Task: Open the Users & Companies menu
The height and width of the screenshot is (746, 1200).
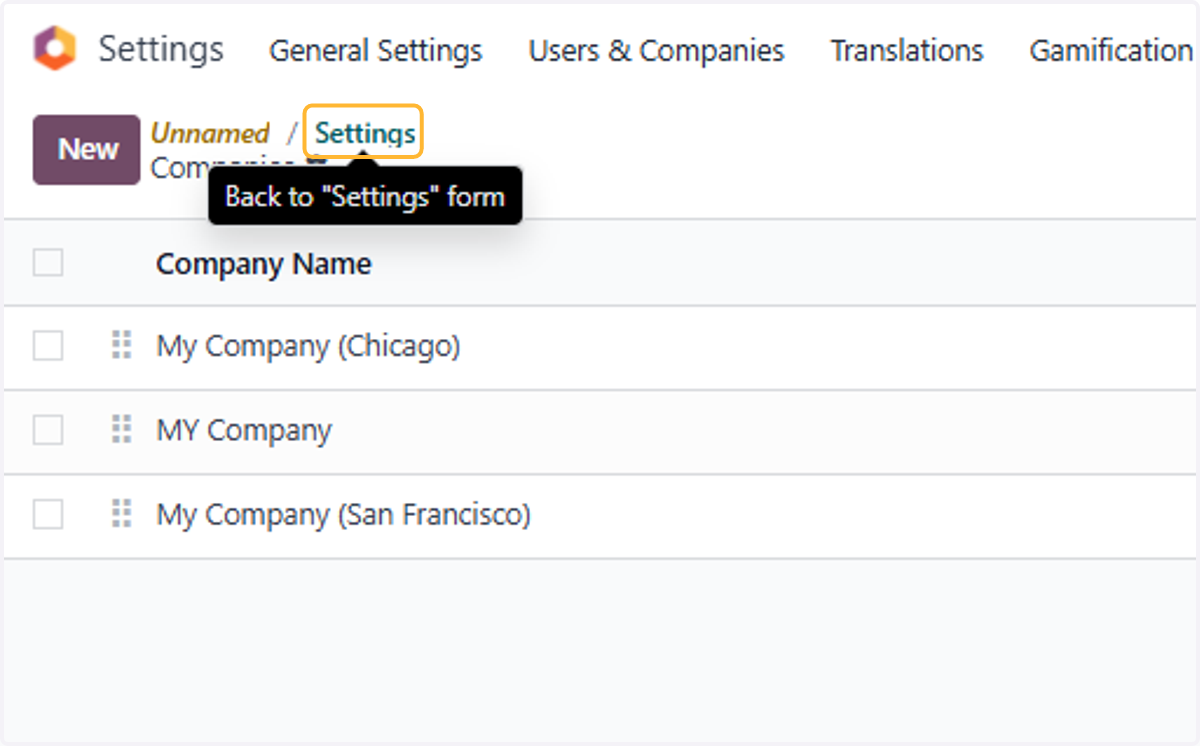Action: pyautogui.click(x=656, y=51)
